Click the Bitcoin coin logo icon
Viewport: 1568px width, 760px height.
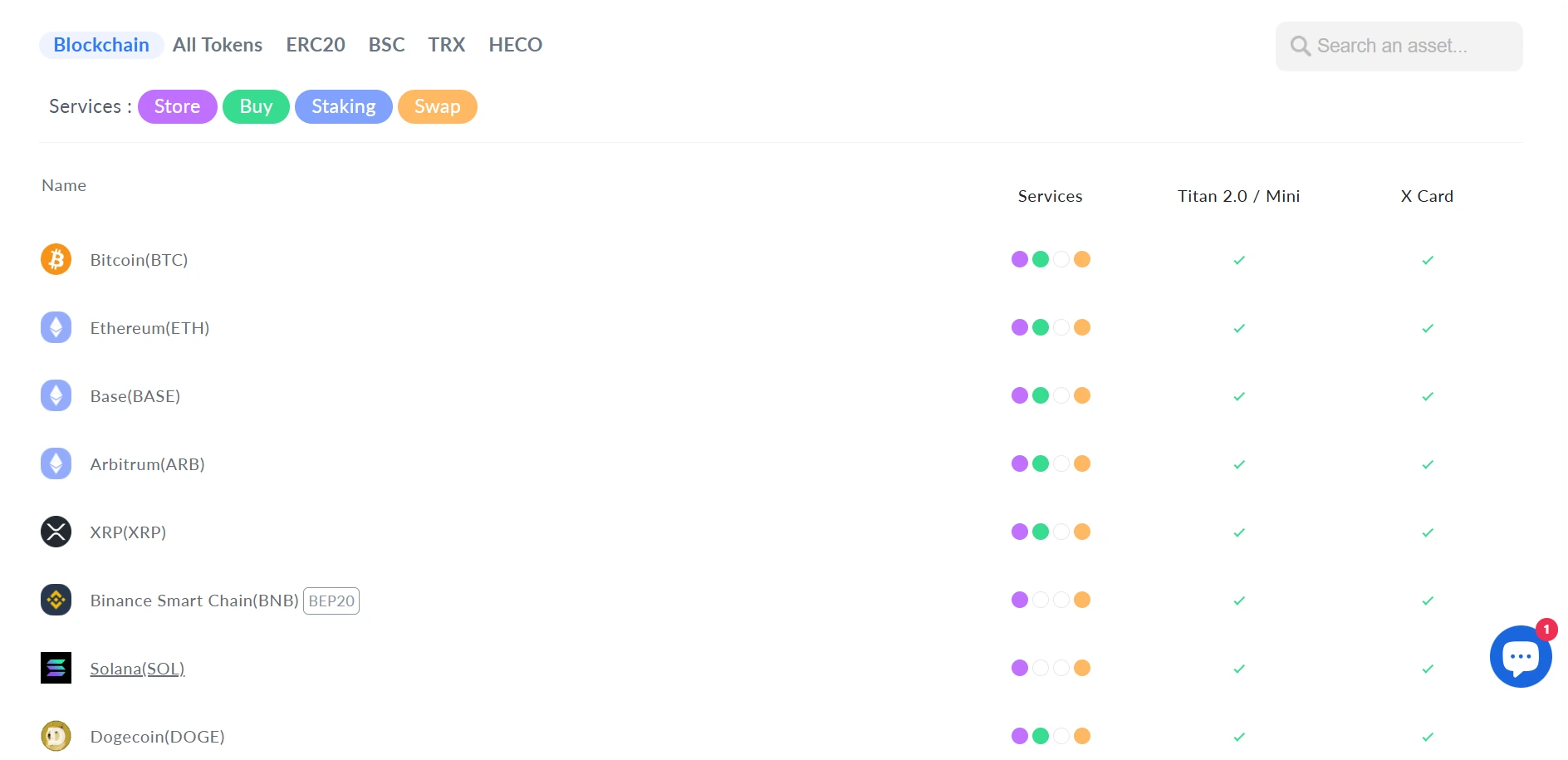(x=56, y=259)
